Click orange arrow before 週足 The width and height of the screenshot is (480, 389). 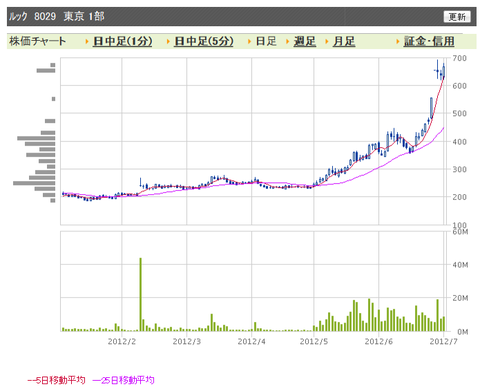point(288,42)
